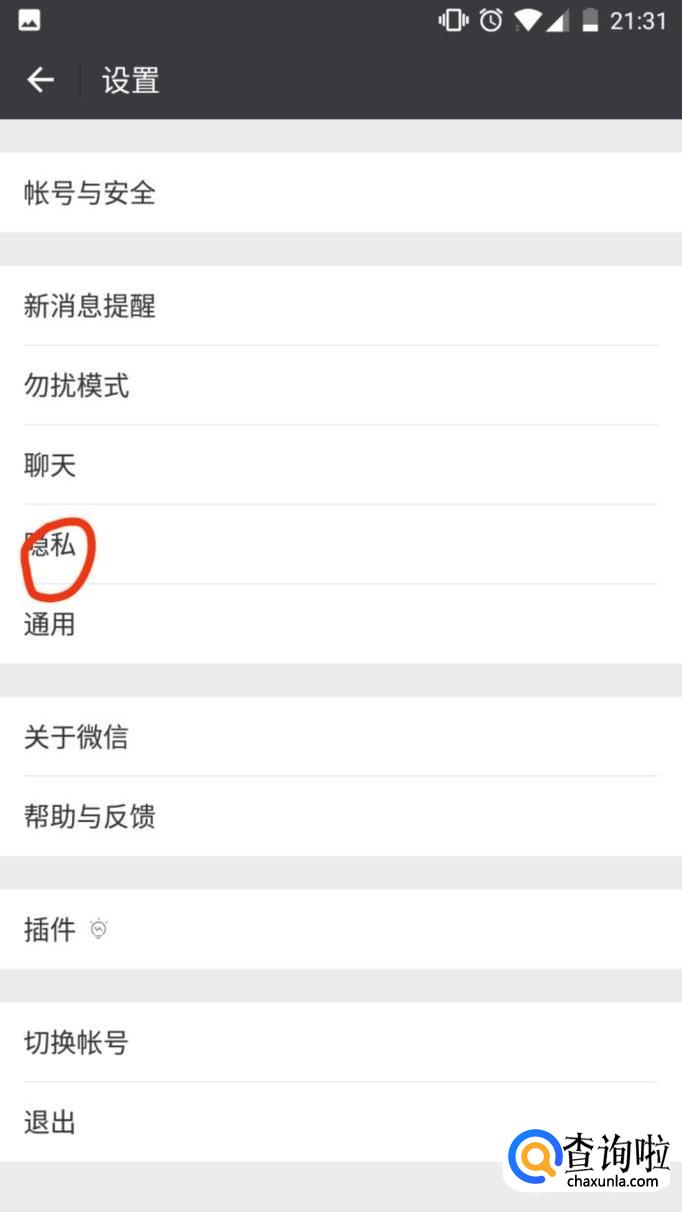Viewport: 682px width, 1212px height.
Task: Open 新消息提醒 settings
Action: (x=341, y=306)
